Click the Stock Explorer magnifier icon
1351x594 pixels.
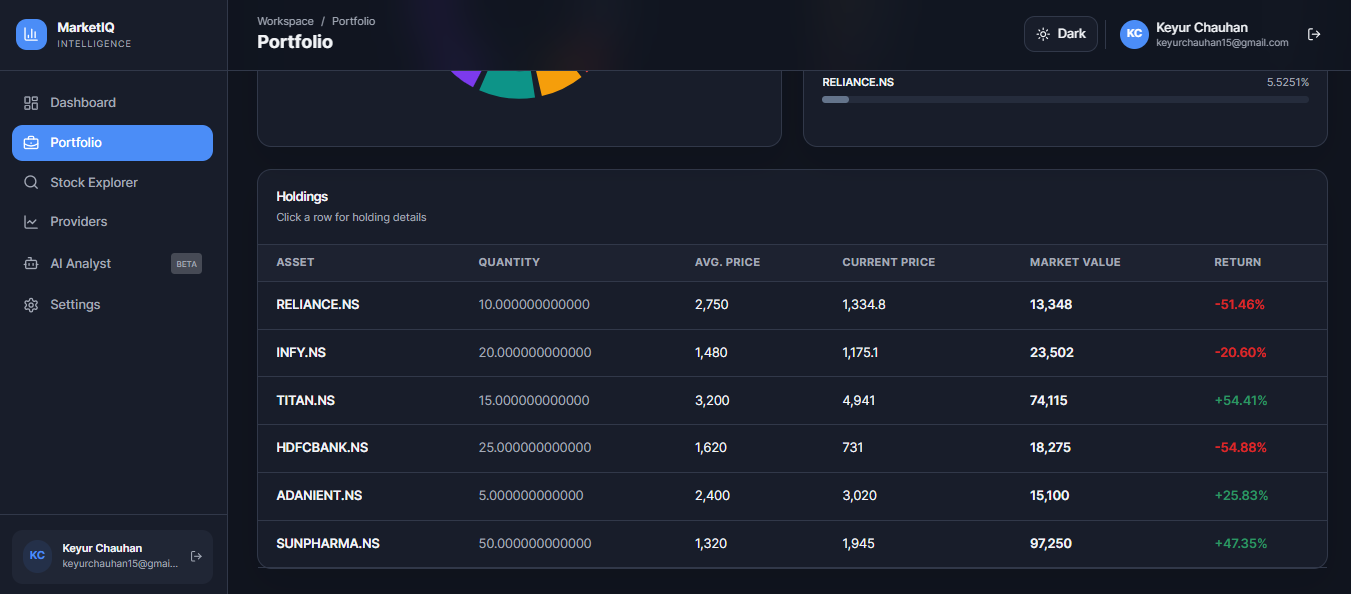31,183
